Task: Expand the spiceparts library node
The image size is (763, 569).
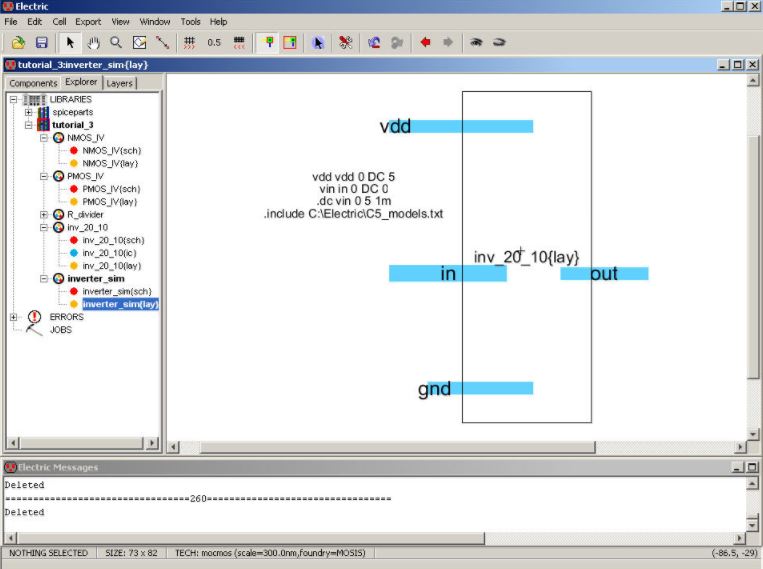Action: point(29,112)
